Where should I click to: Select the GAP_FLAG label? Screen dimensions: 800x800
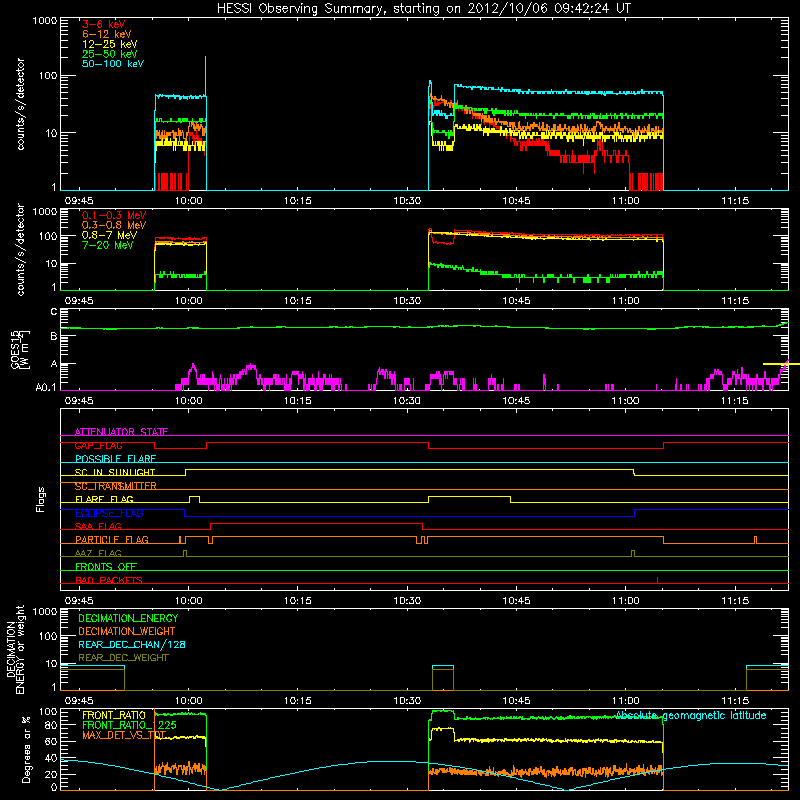pyautogui.click(x=99, y=445)
